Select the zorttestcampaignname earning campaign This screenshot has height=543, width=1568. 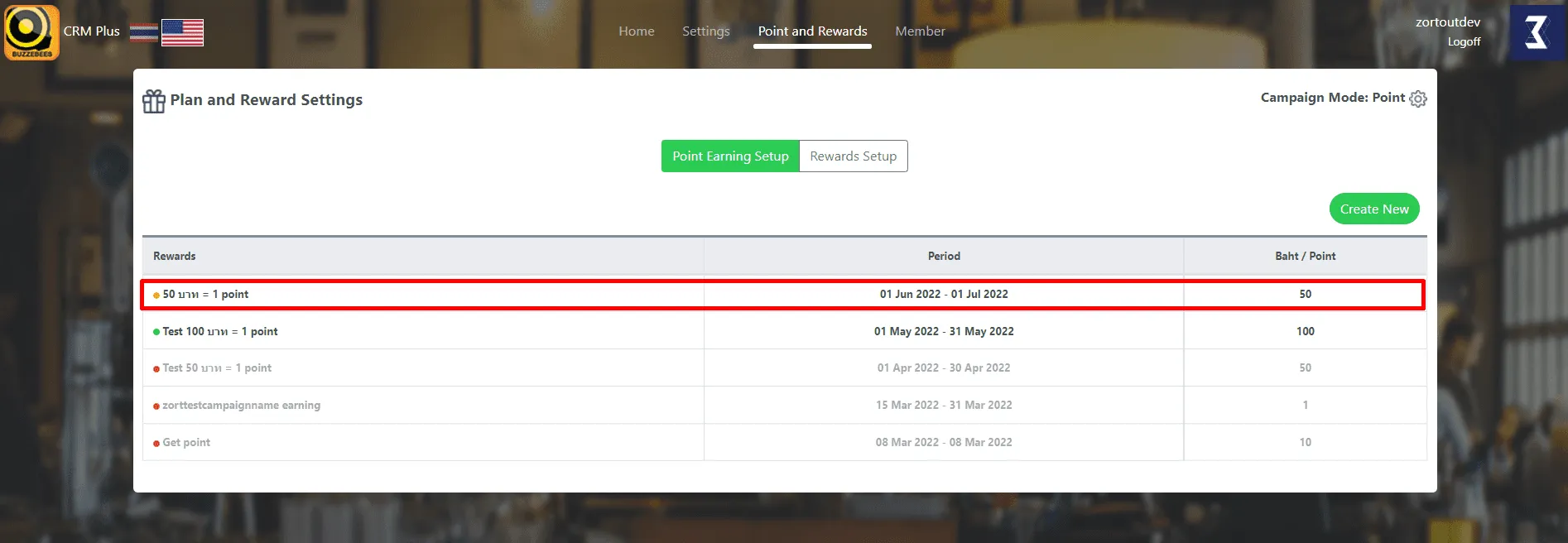click(241, 406)
